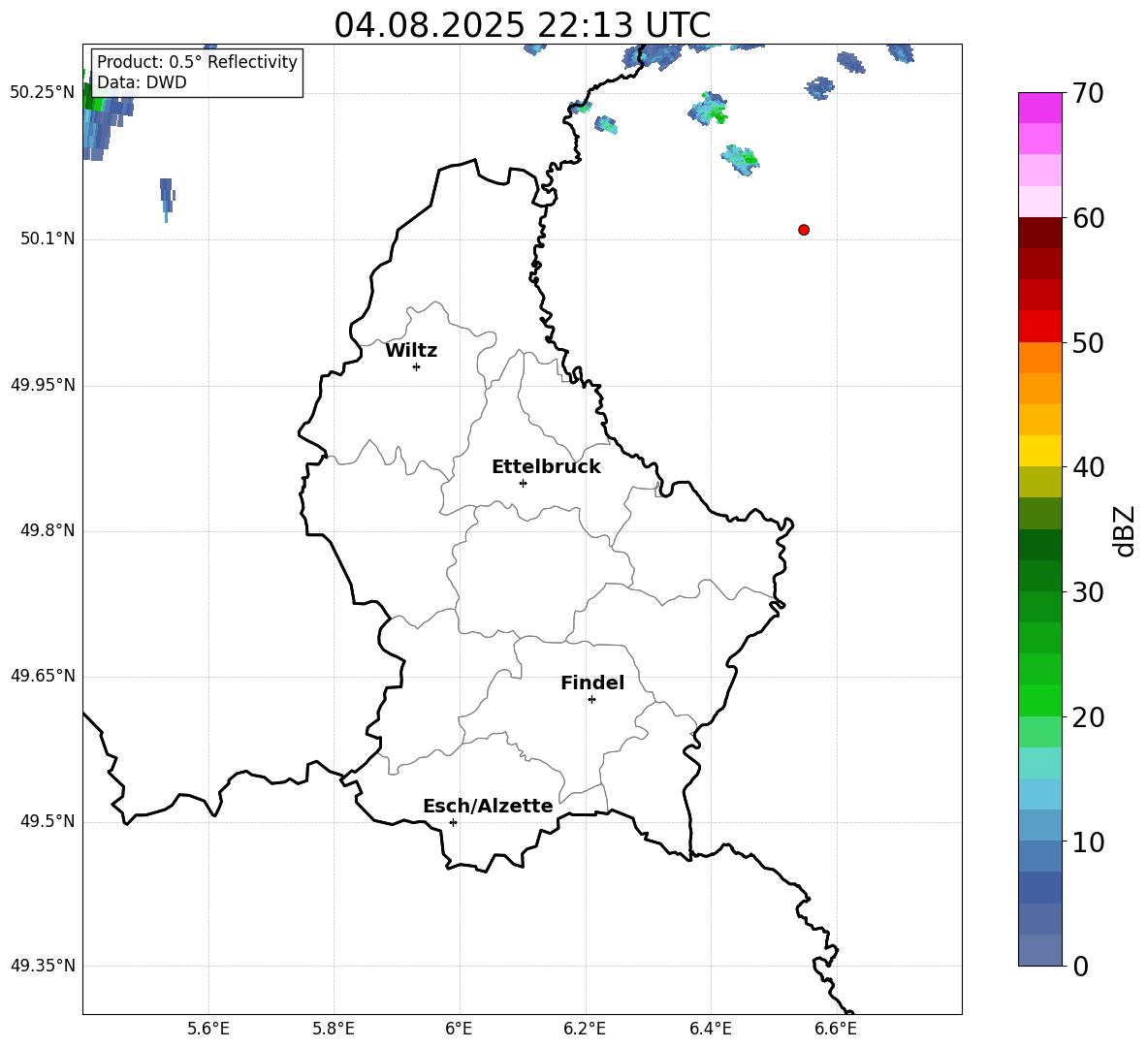
Task: Click the 5.6°E longitude label
Action: 208,1029
